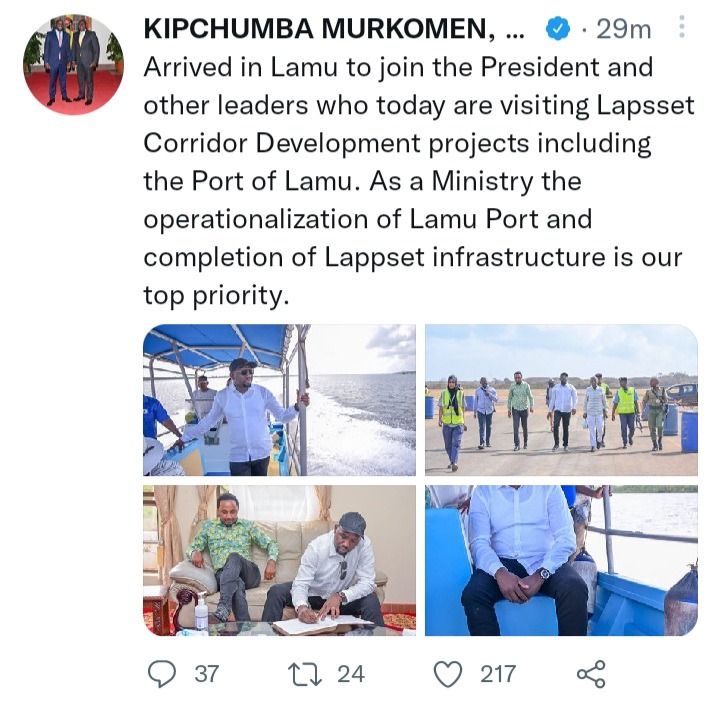Click the 'top priority.' closing line
This screenshot has height=706, width=720.
[x=216, y=295]
